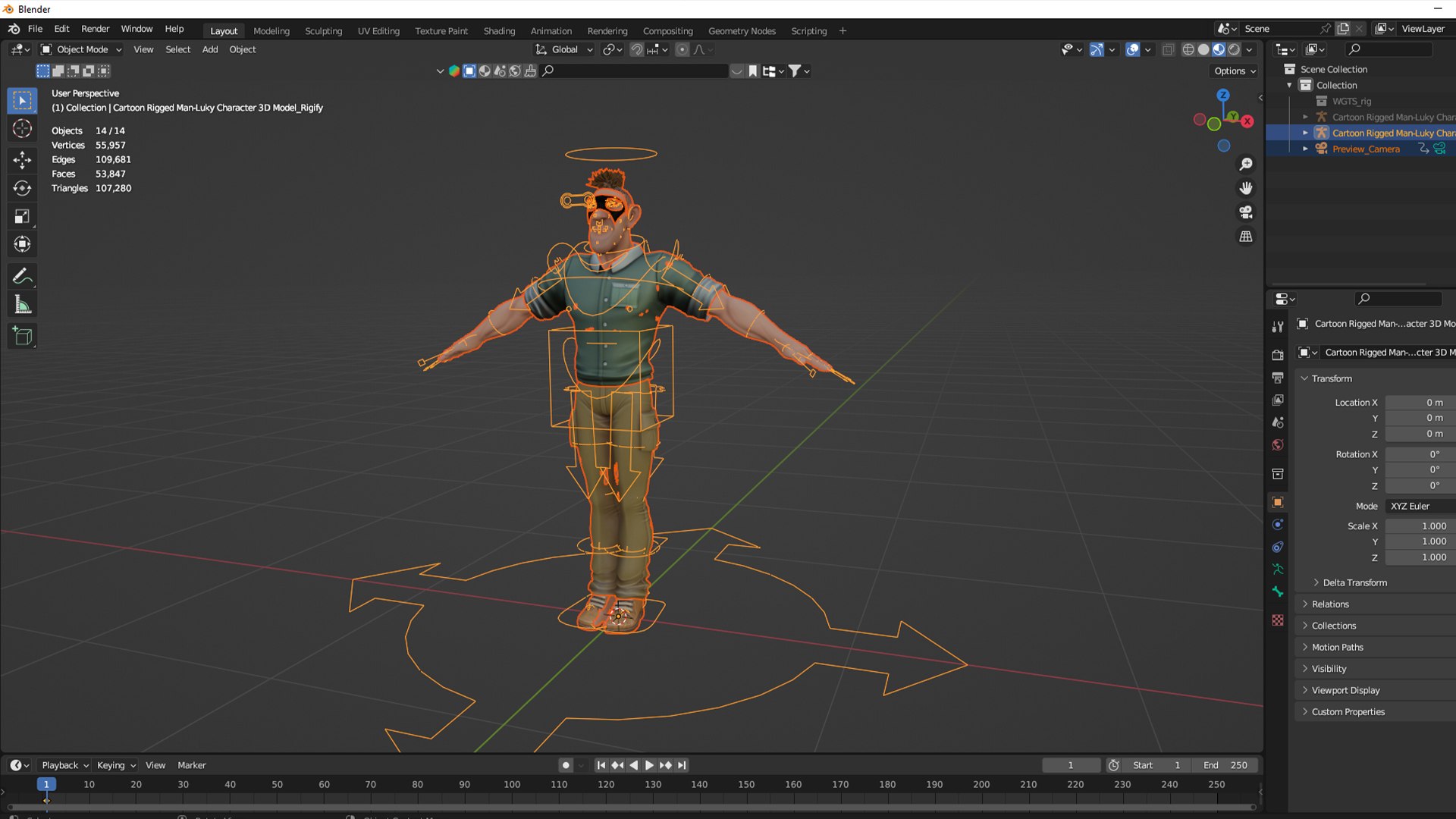Screen dimensions: 1456x819
Task: Activate the Rotate tool
Action: coord(22,188)
